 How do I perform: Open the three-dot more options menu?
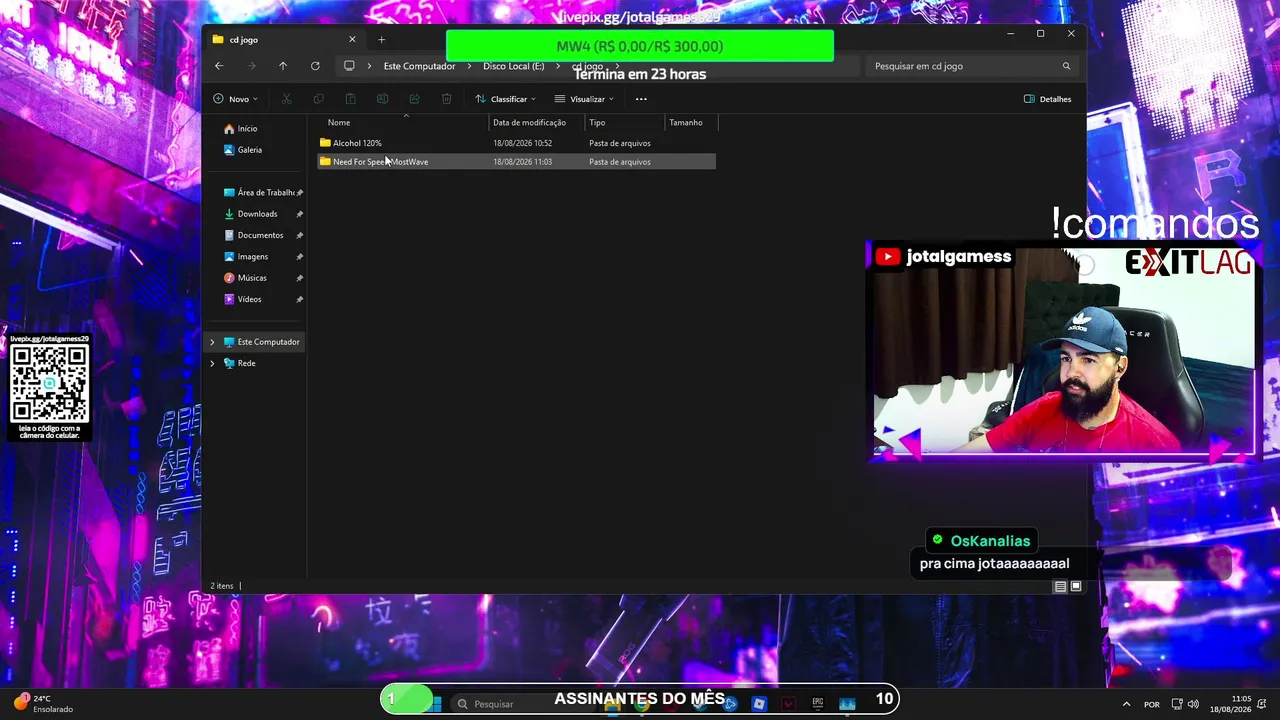pos(641,99)
